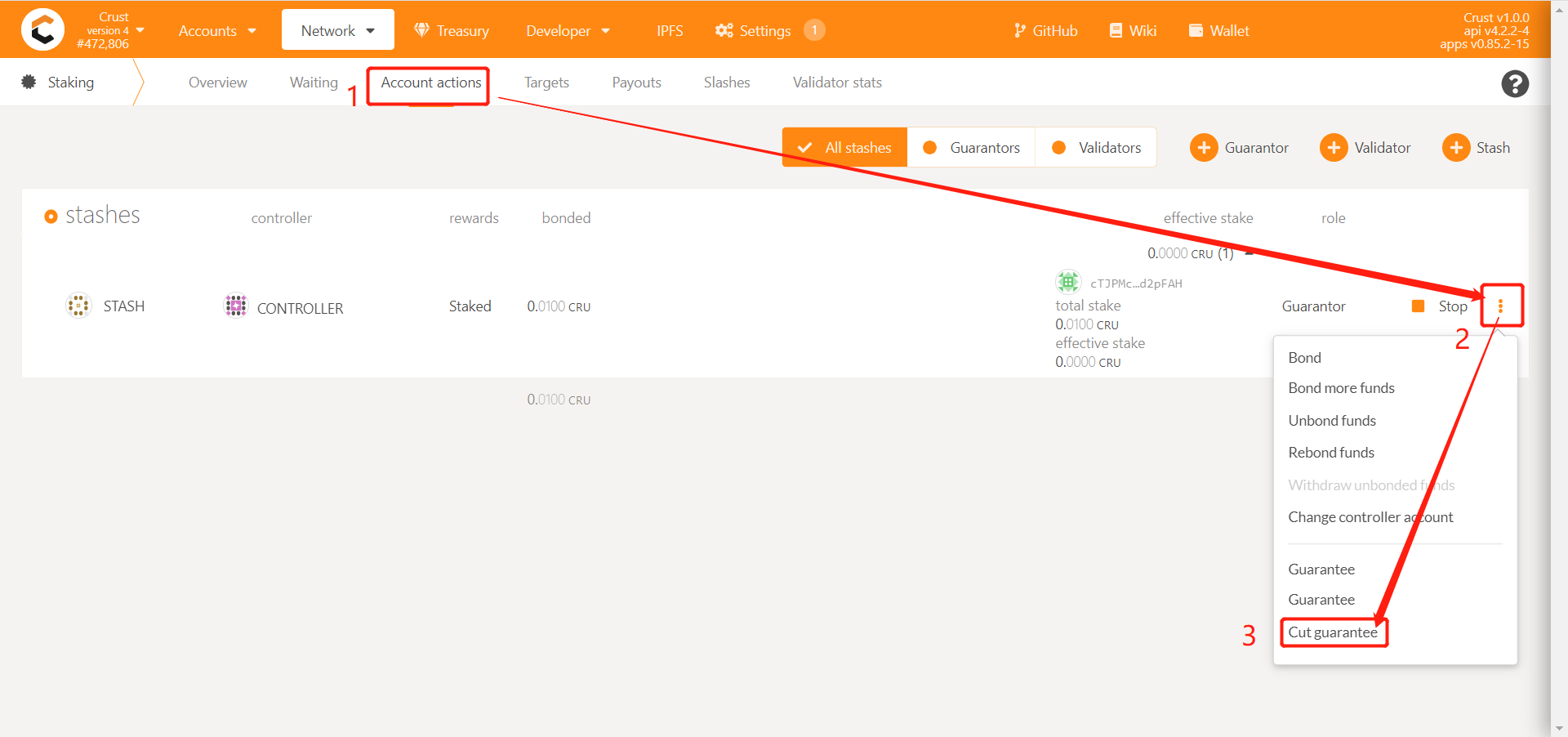The height and width of the screenshot is (737, 1568).
Task: Click the three-dot more actions icon
Action: click(1500, 306)
